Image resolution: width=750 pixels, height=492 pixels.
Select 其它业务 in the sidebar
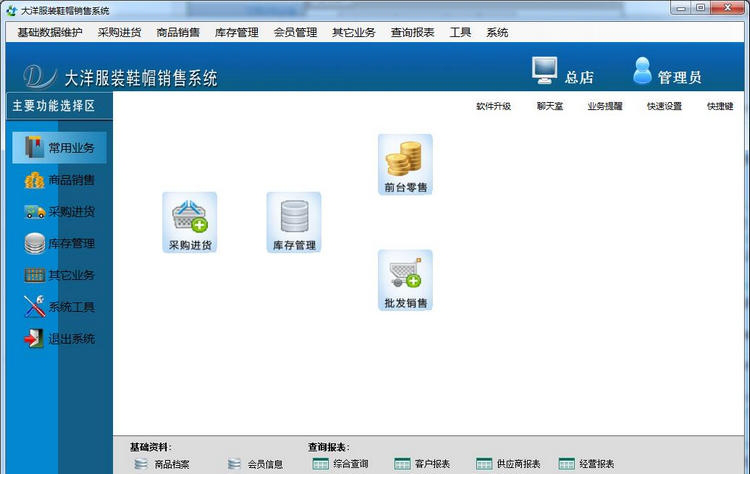pyautogui.click(x=59, y=275)
